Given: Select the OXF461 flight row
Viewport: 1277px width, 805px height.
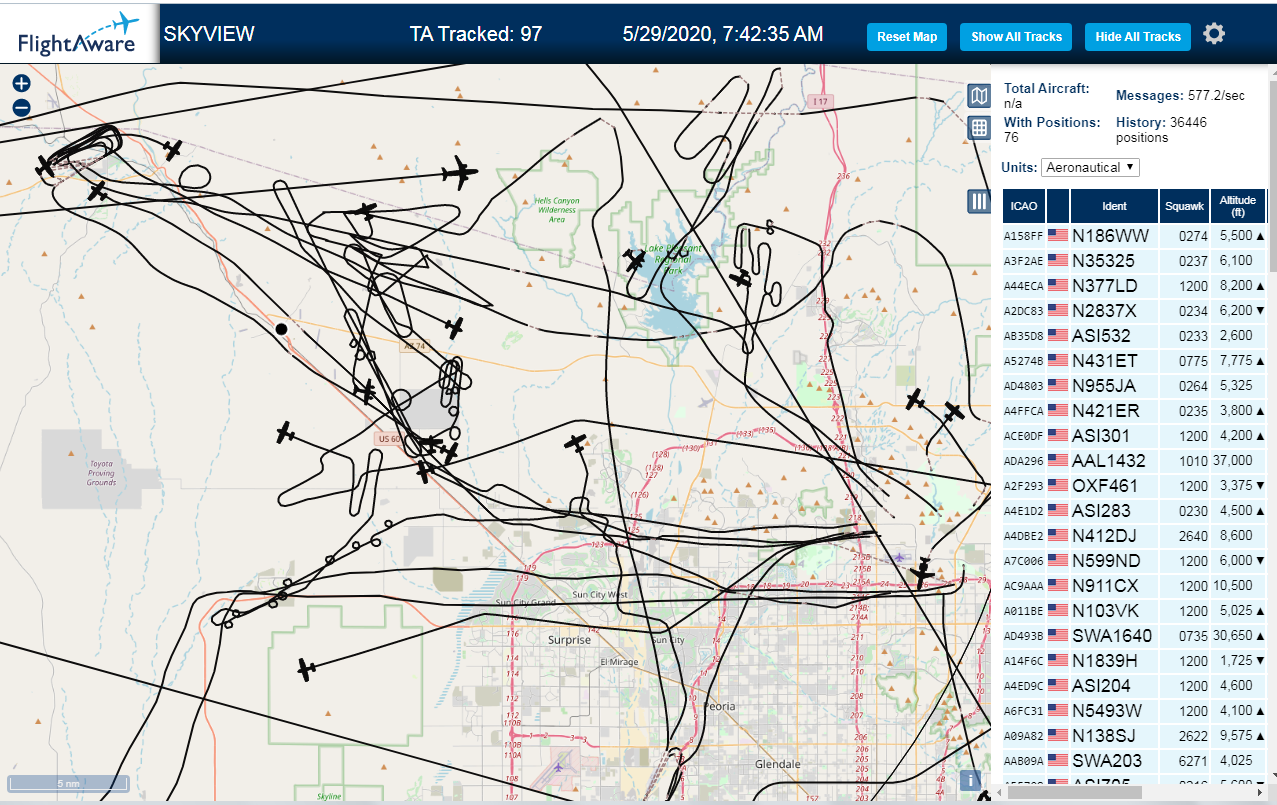Looking at the screenshot, I should (x=1135, y=486).
